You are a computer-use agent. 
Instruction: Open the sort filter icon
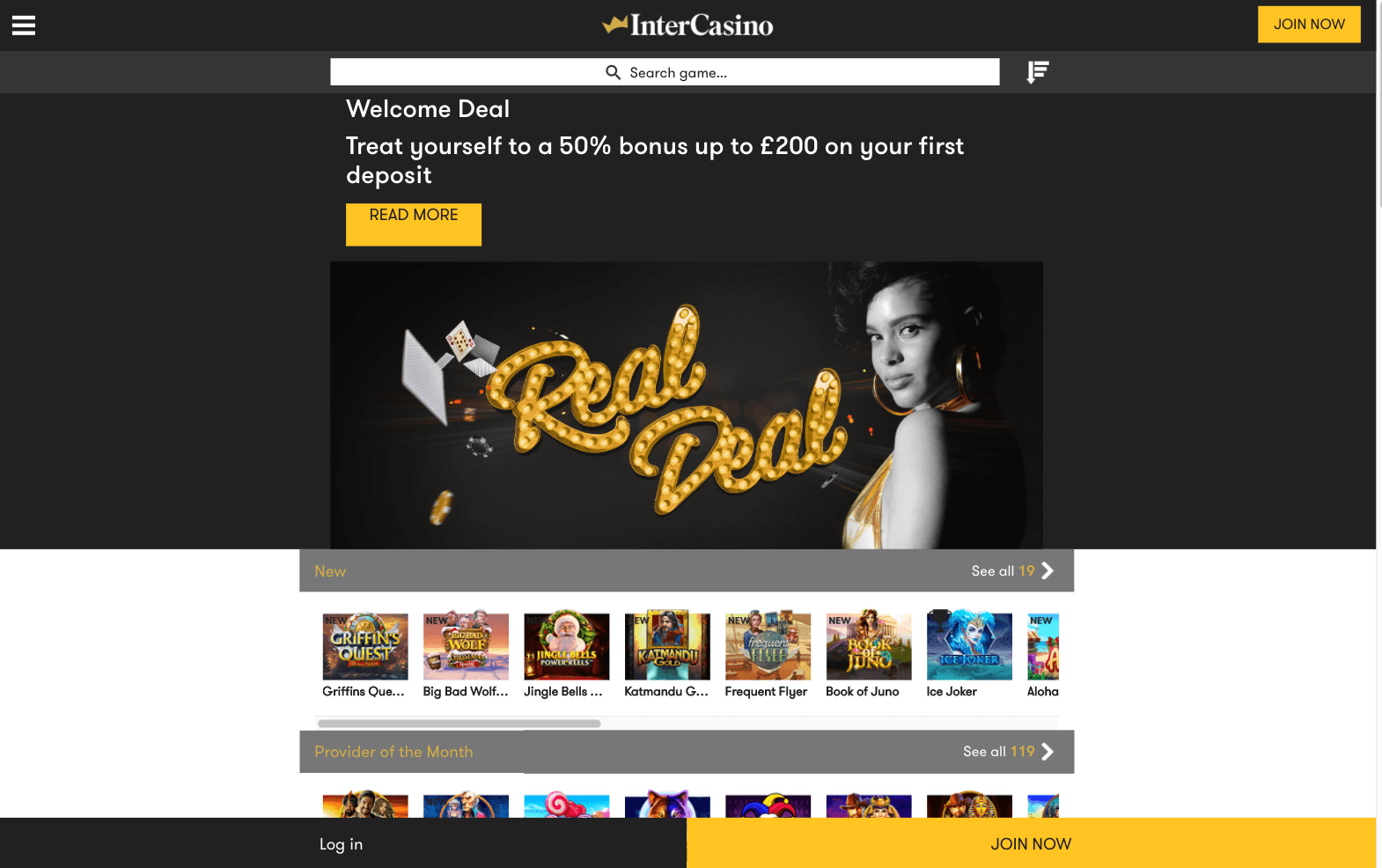click(x=1038, y=72)
